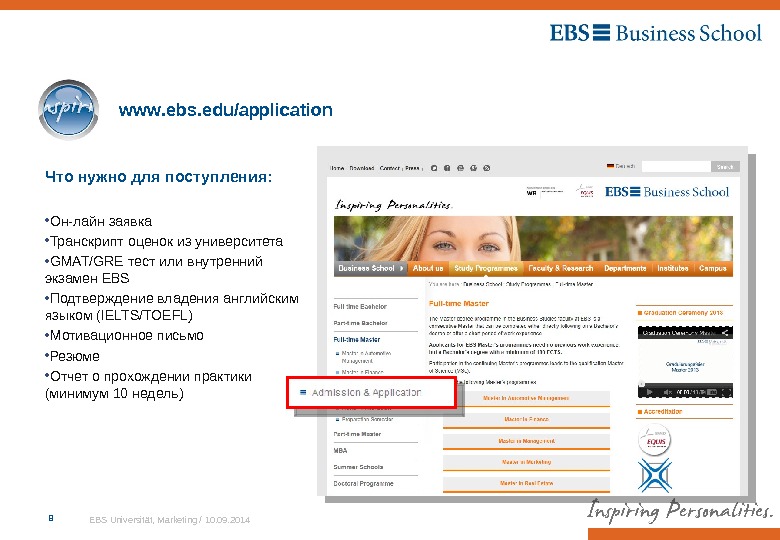Open the About us tab
Screen dimensions: 780x540
428,268
